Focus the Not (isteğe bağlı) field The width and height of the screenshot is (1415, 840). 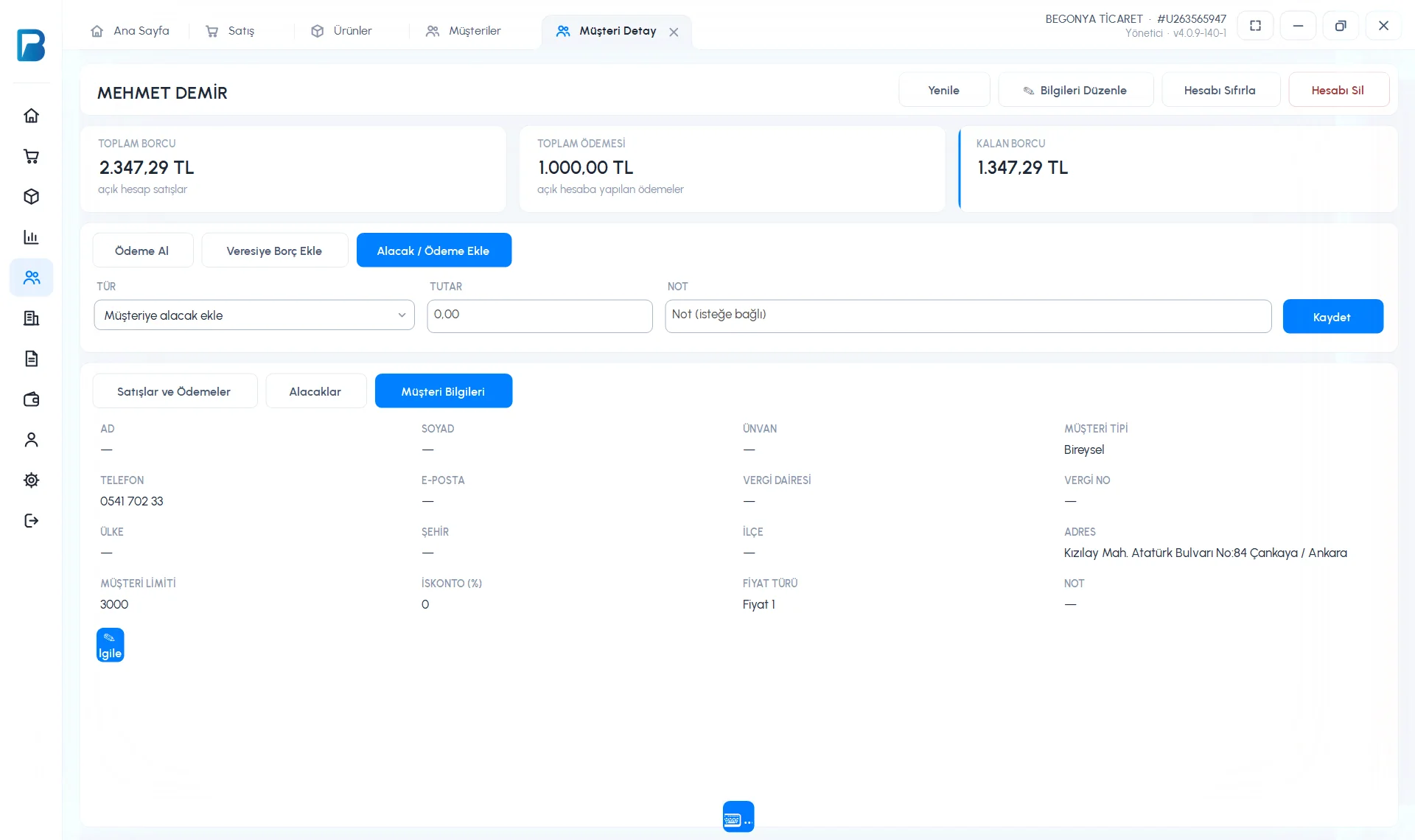pyautogui.click(x=968, y=315)
